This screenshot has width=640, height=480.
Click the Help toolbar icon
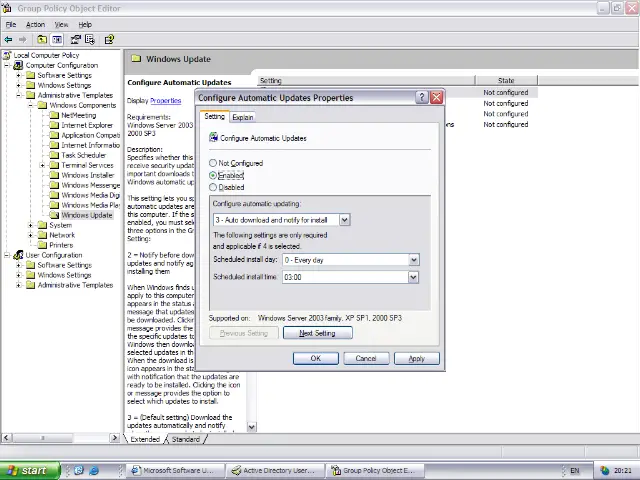click(109, 39)
